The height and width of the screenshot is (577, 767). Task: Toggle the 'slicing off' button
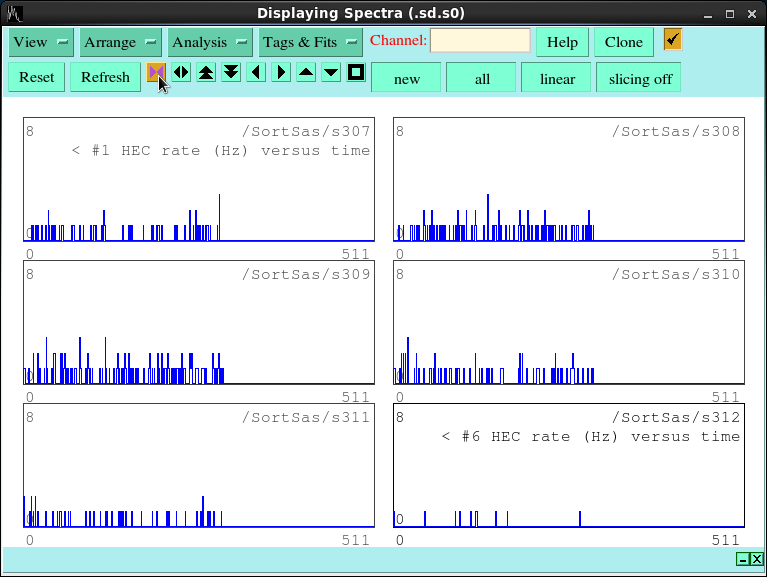point(639,78)
